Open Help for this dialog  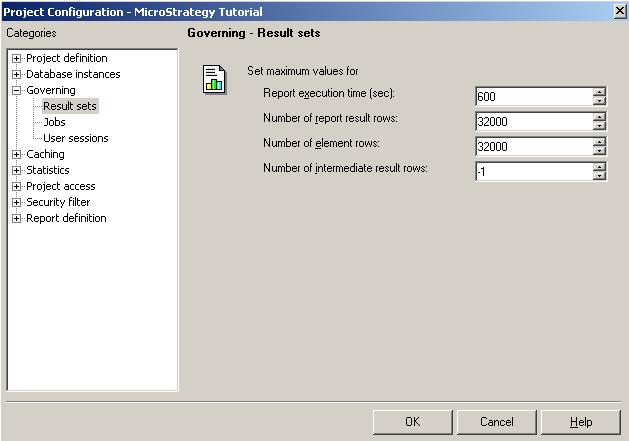(x=581, y=422)
